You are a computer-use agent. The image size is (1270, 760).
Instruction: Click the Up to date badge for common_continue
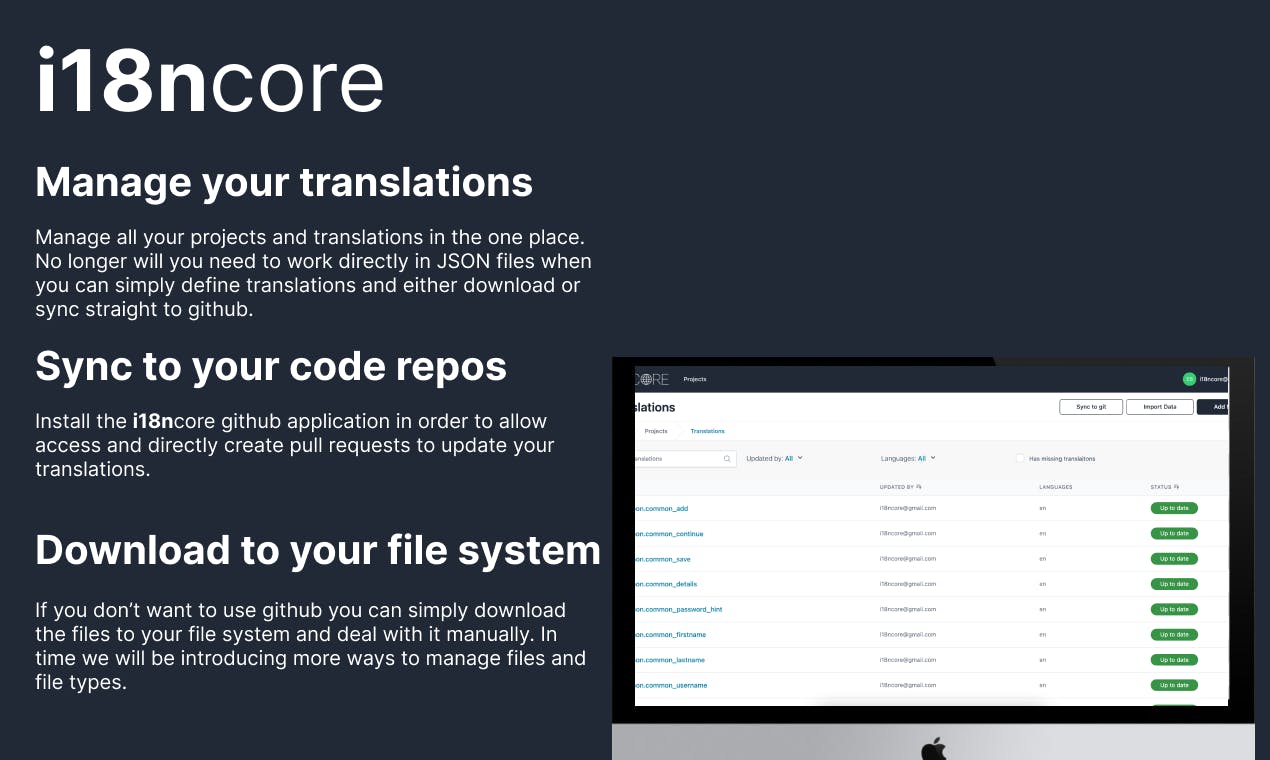coord(1174,533)
